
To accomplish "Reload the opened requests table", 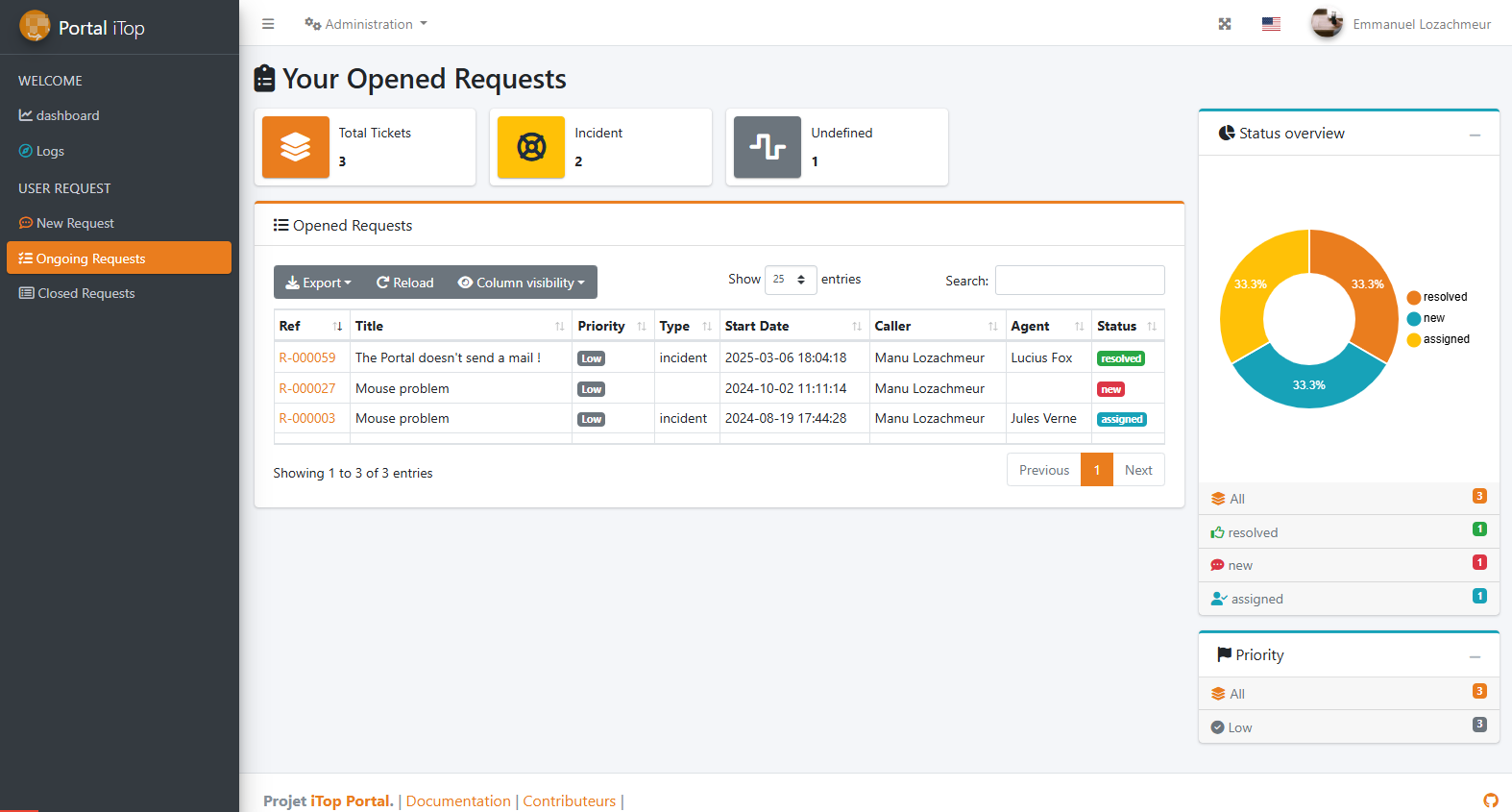I will [x=404, y=283].
